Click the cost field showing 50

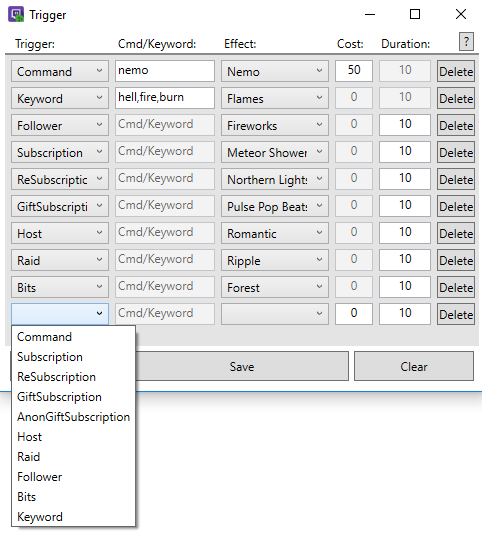[354, 71]
